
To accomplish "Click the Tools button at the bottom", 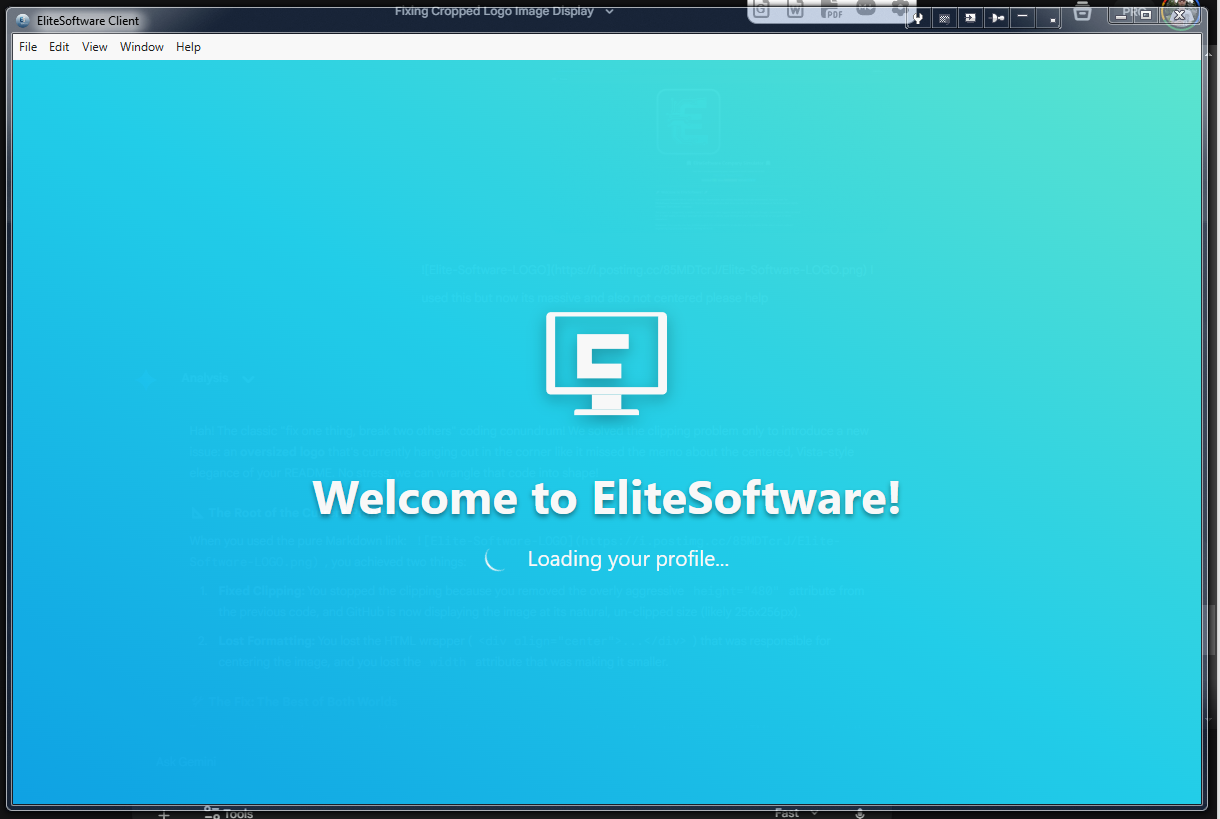I will (x=229, y=813).
